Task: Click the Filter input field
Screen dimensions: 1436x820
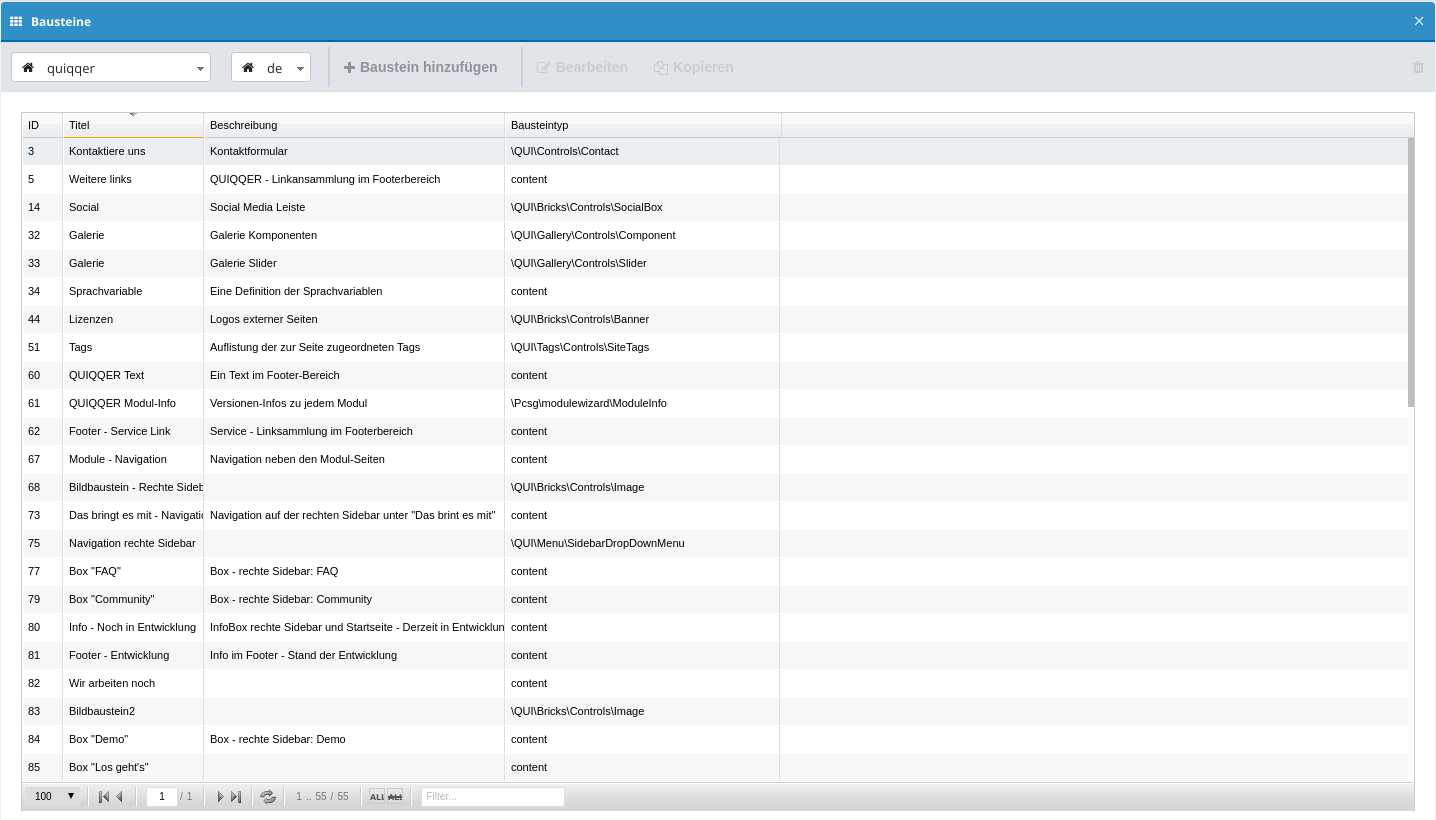Action: [492, 797]
